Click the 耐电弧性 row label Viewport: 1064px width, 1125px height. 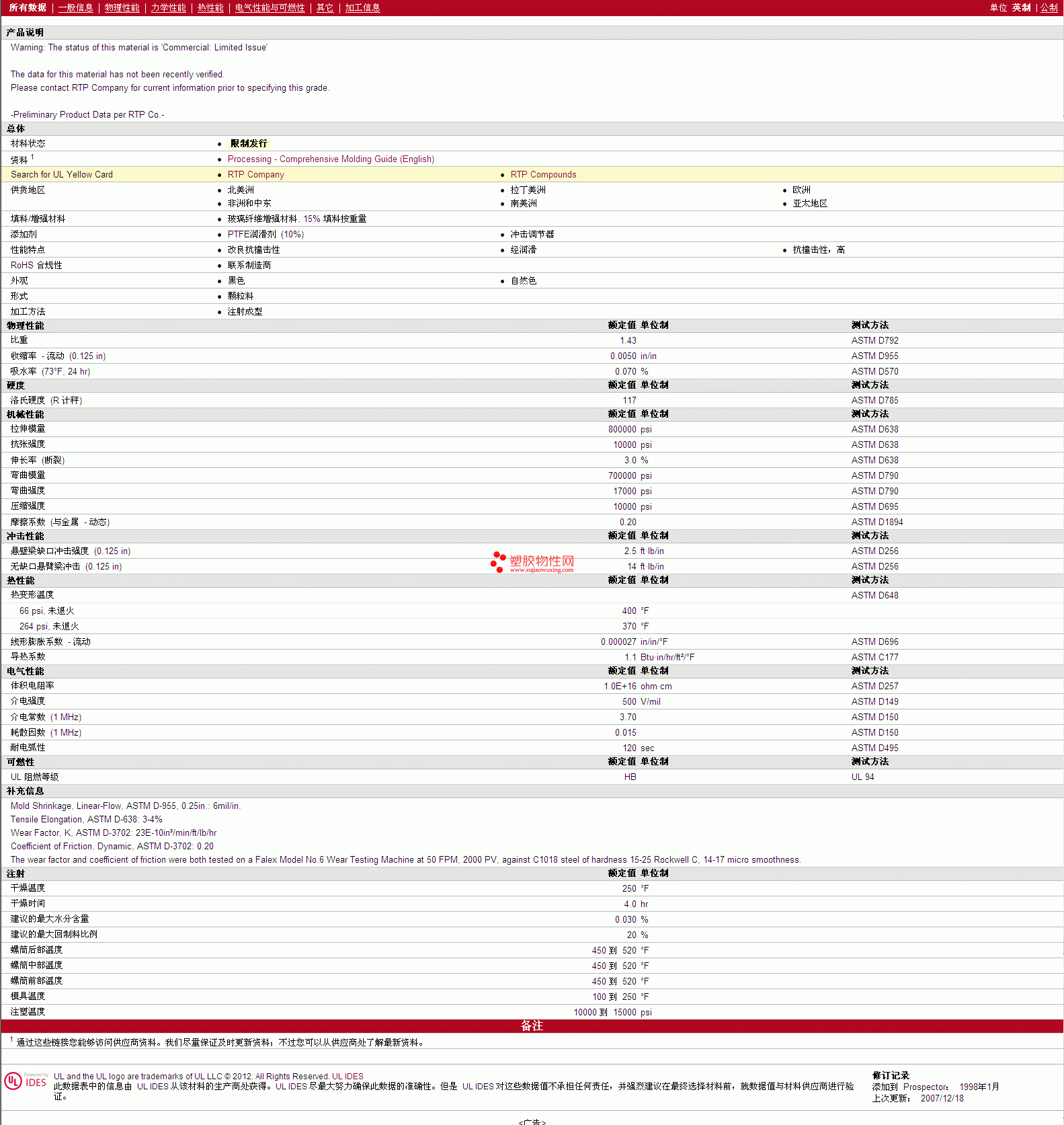click(x=28, y=748)
